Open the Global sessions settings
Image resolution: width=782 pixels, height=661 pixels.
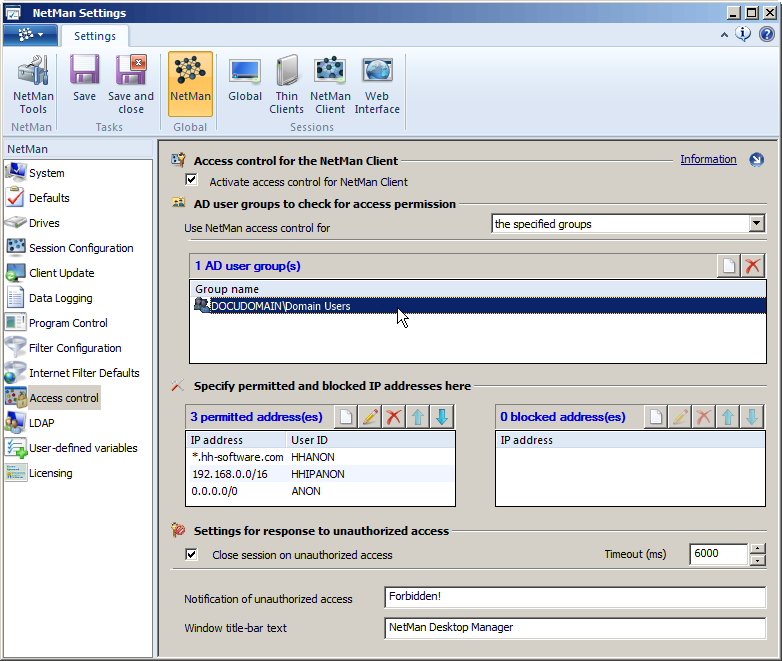click(x=245, y=79)
